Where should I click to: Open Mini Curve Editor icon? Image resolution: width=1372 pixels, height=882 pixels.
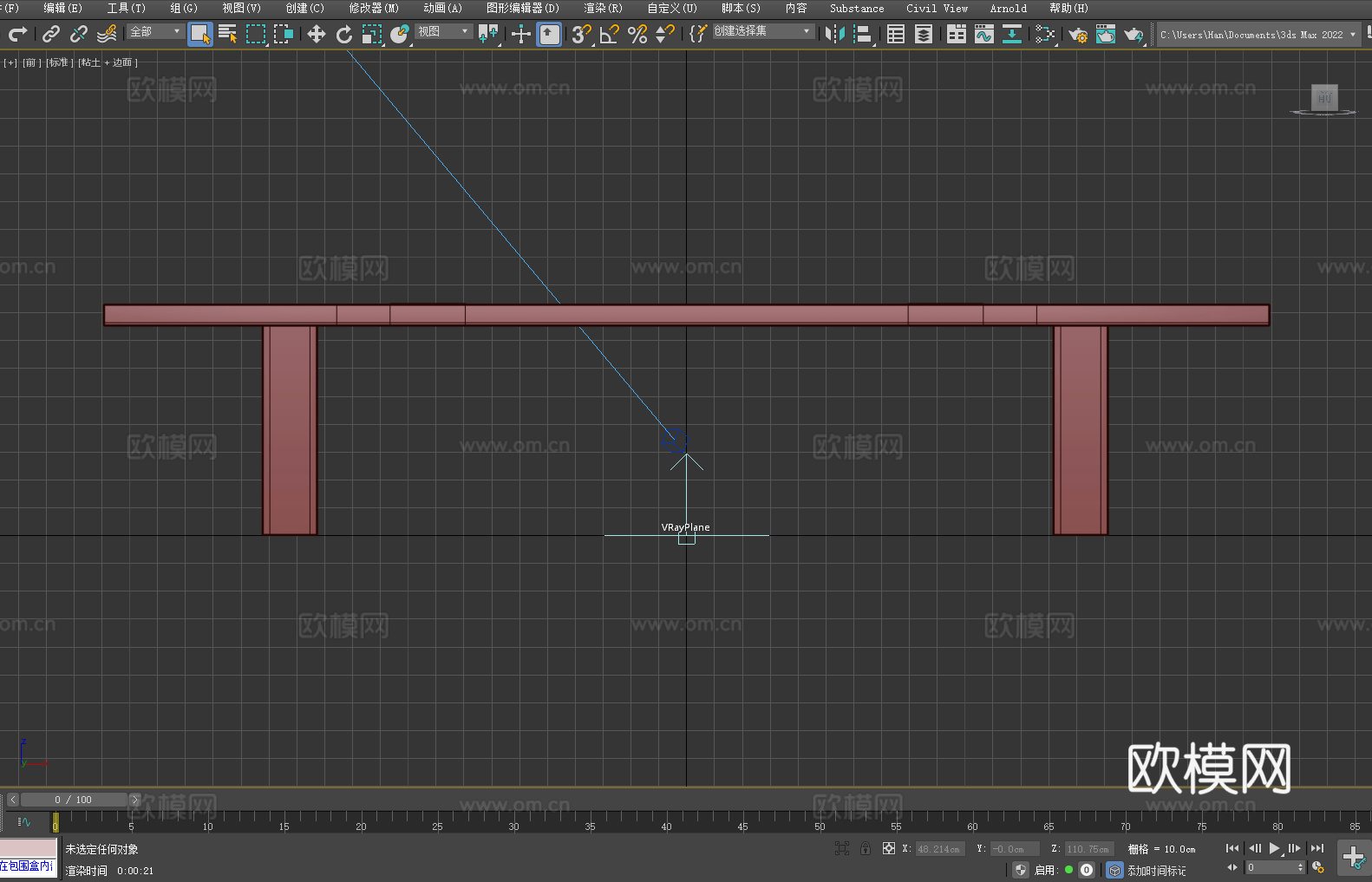(23, 821)
